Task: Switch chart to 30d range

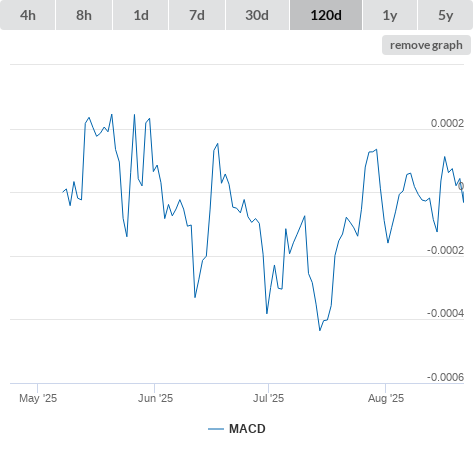Action: click(x=257, y=15)
